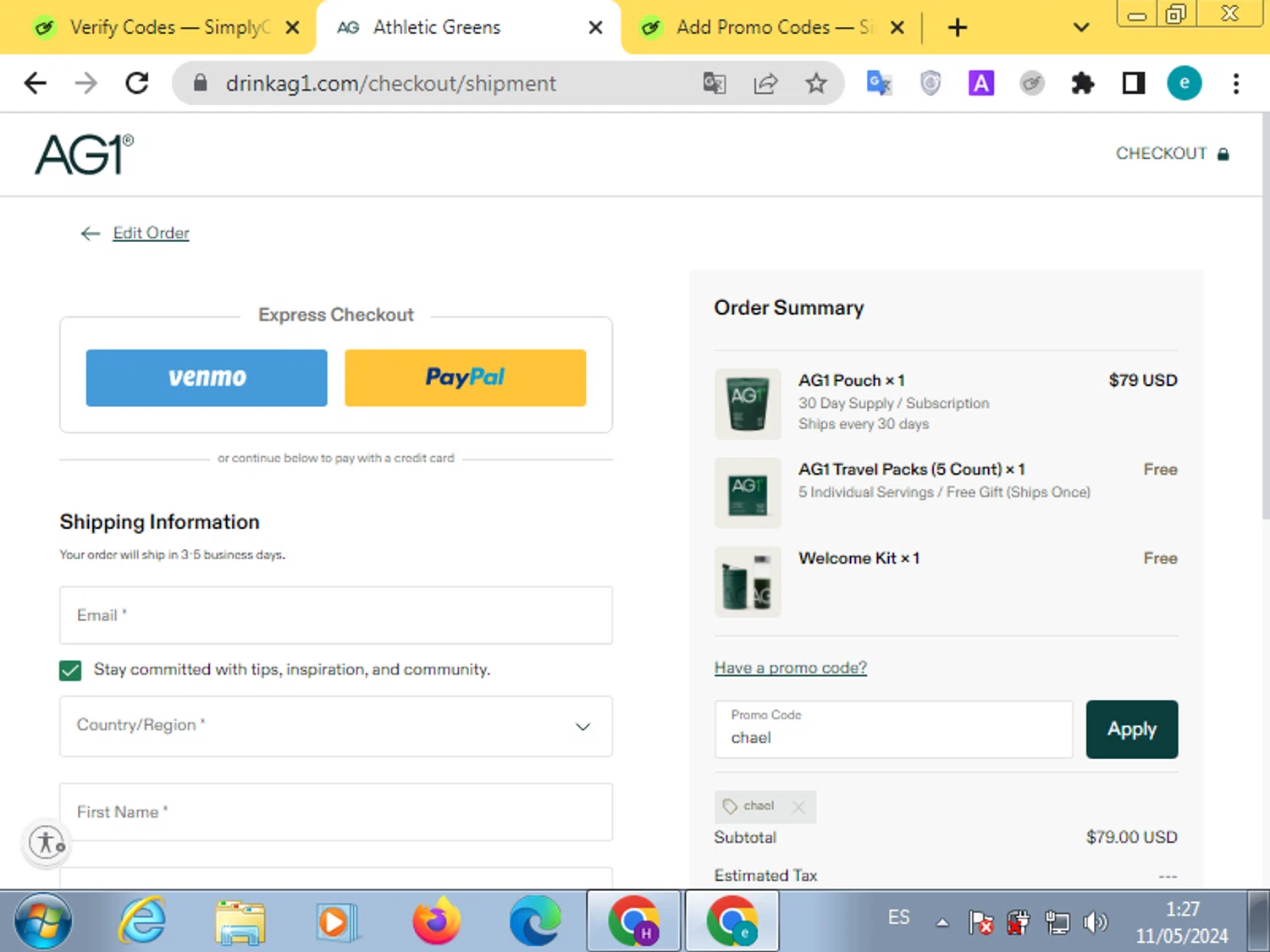Click the browser forward arrow

[x=86, y=83]
